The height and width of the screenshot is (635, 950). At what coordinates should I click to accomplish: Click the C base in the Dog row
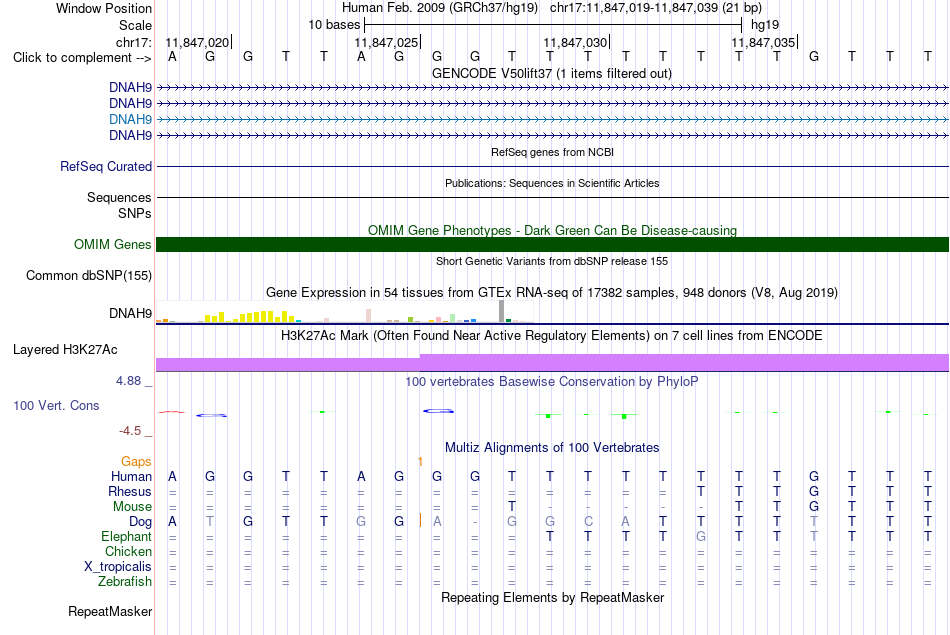point(588,522)
